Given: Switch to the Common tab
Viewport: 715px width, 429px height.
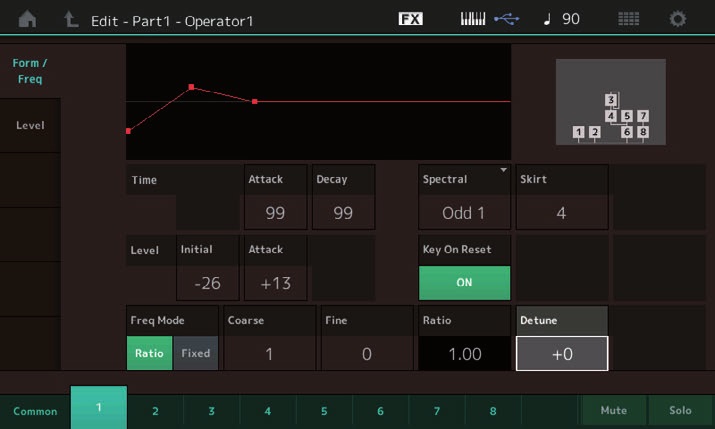Looking at the screenshot, I should [x=35, y=411].
